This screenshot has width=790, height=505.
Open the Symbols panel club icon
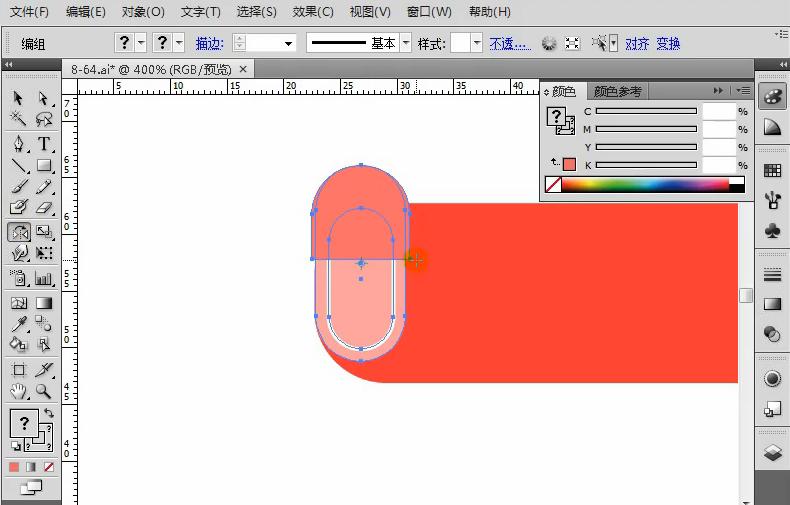[x=772, y=231]
